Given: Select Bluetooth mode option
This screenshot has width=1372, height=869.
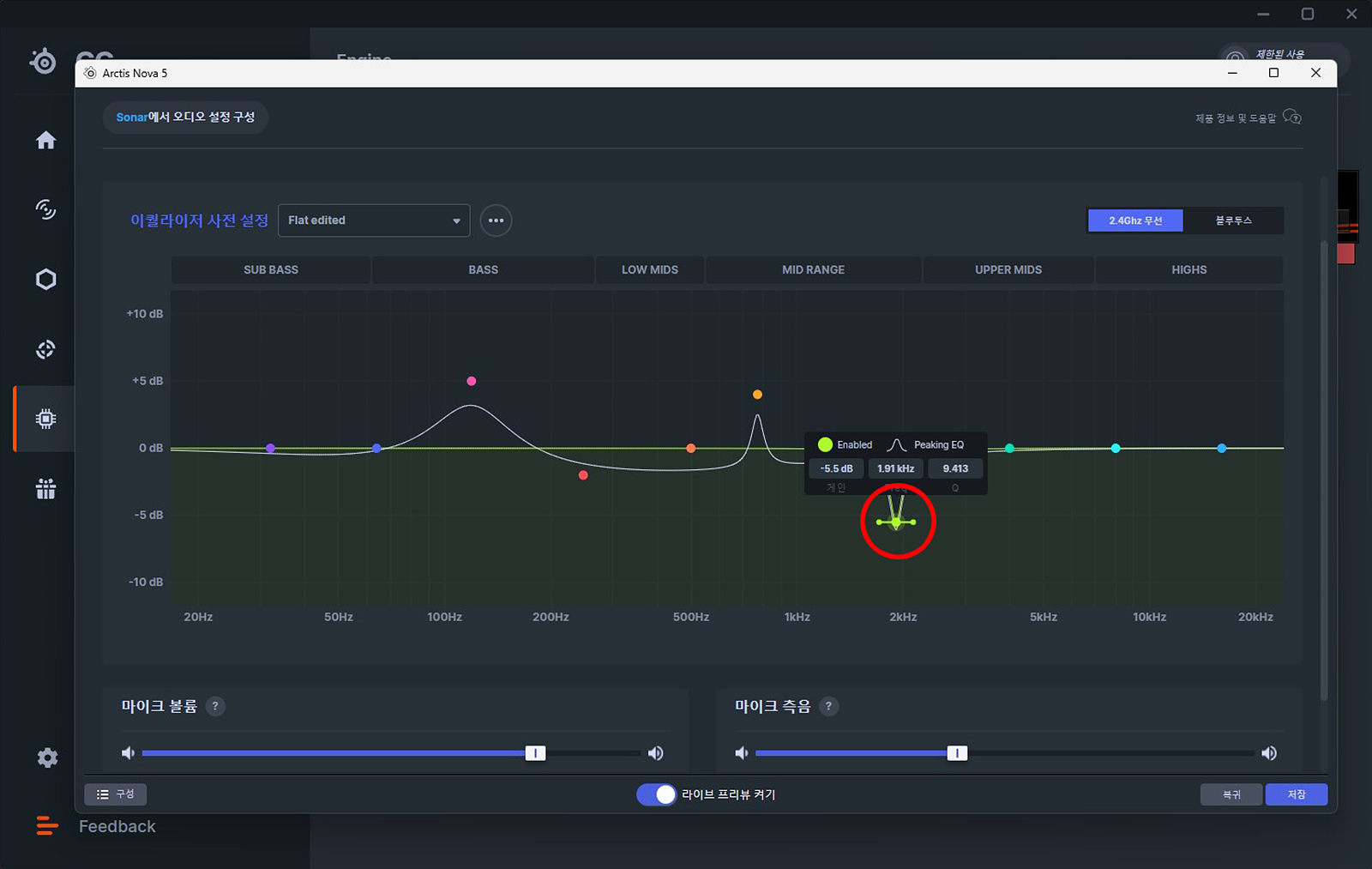Looking at the screenshot, I should [1233, 220].
